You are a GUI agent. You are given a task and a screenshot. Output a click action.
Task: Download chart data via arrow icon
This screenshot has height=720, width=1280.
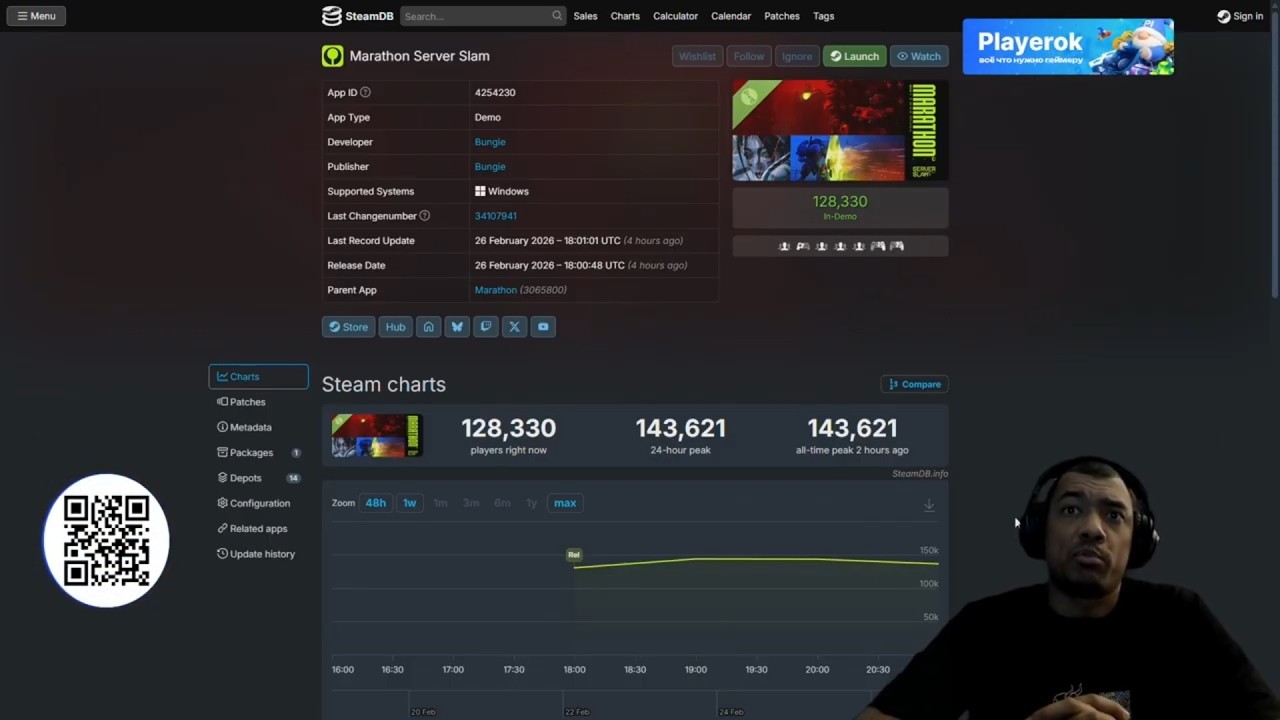(x=929, y=505)
